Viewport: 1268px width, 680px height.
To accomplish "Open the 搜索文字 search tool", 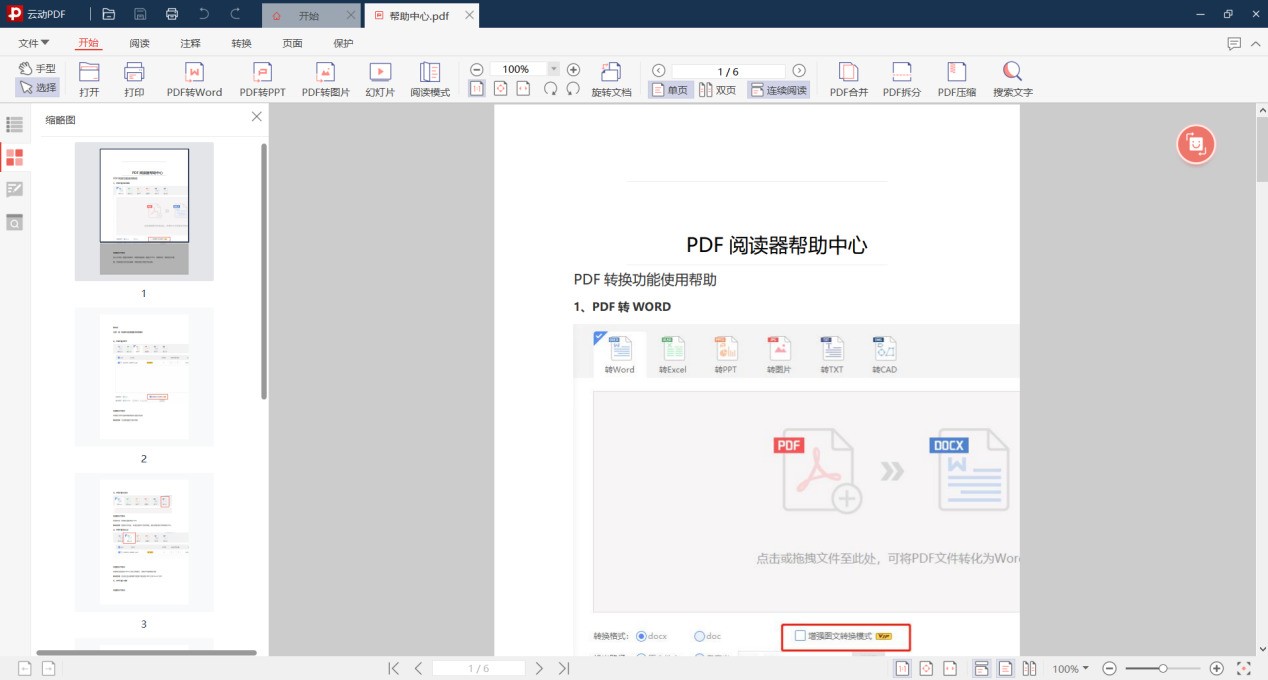I will [1013, 79].
